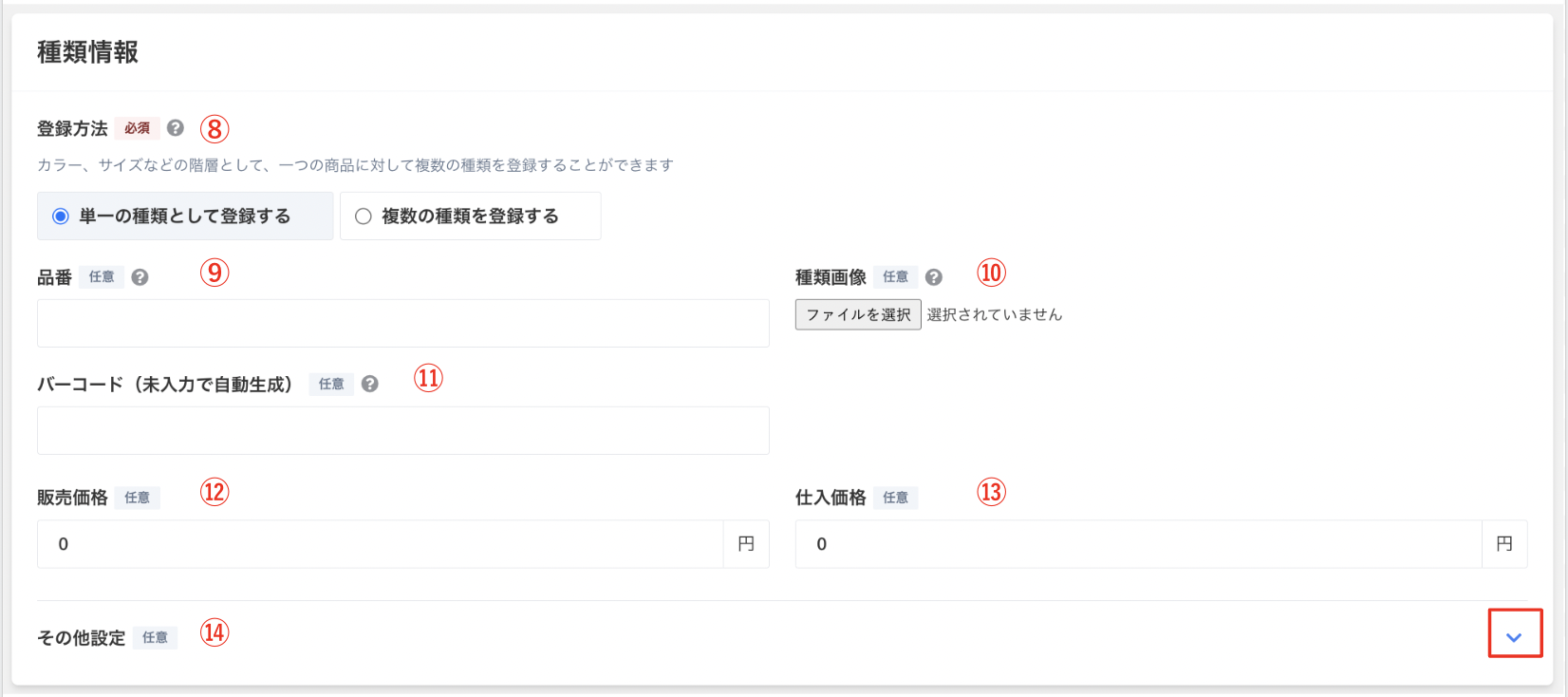Open help icon next to 登録方法
Image resolution: width=1568 pixels, height=697 pixels.
tap(175, 128)
